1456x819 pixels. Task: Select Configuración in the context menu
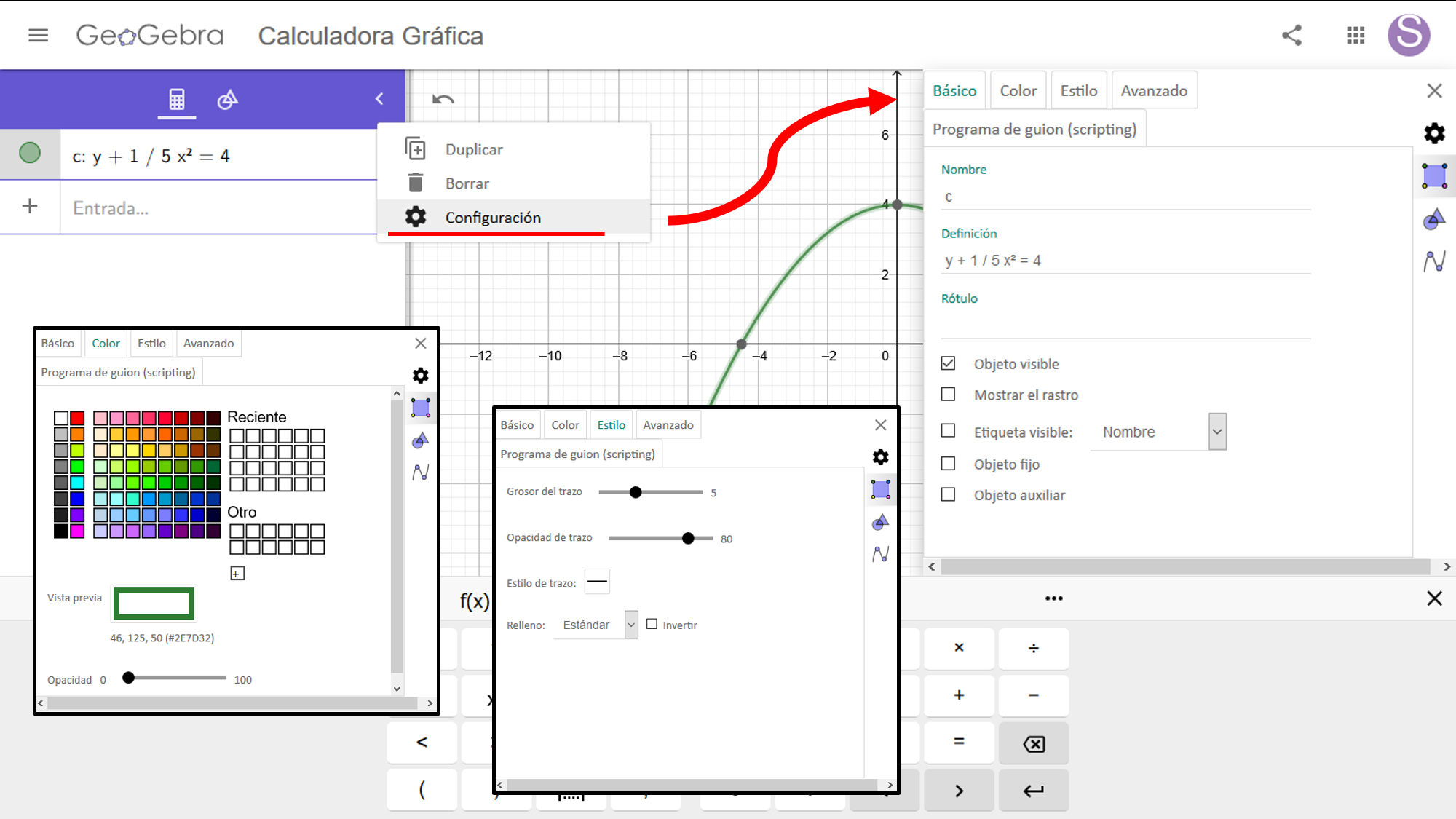(x=493, y=218)
